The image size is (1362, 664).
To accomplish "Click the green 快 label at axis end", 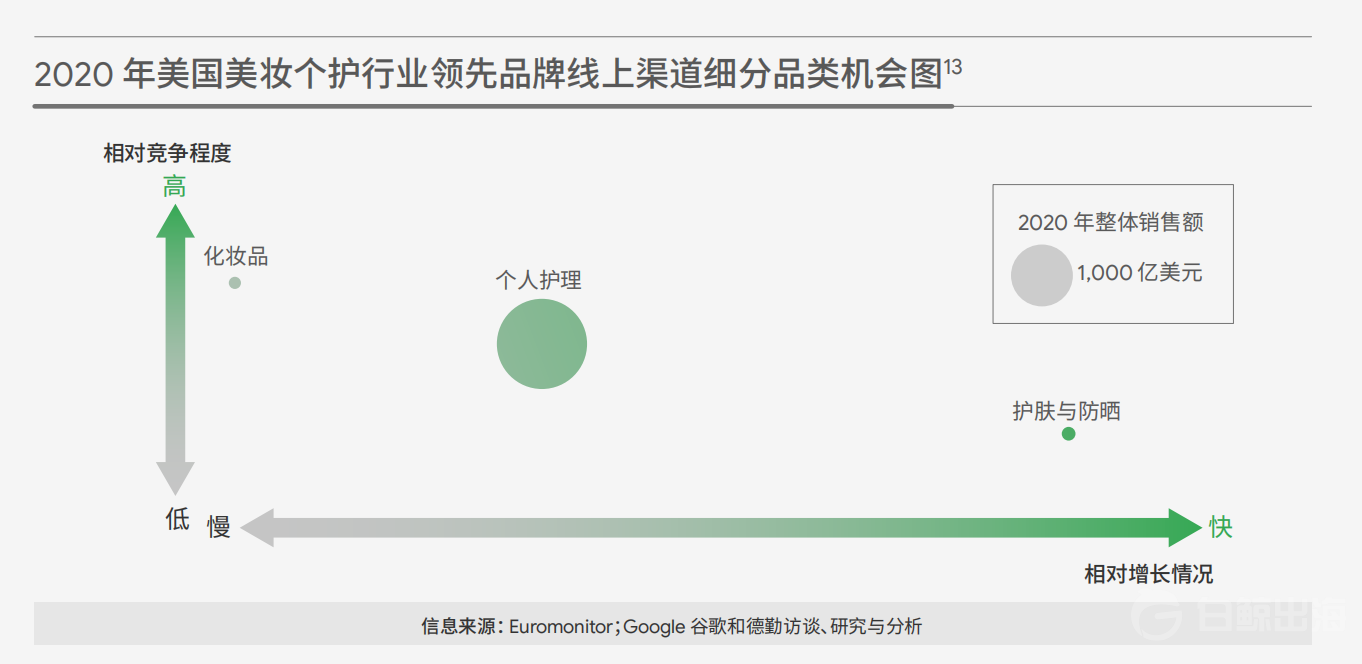I will 1221,527.
